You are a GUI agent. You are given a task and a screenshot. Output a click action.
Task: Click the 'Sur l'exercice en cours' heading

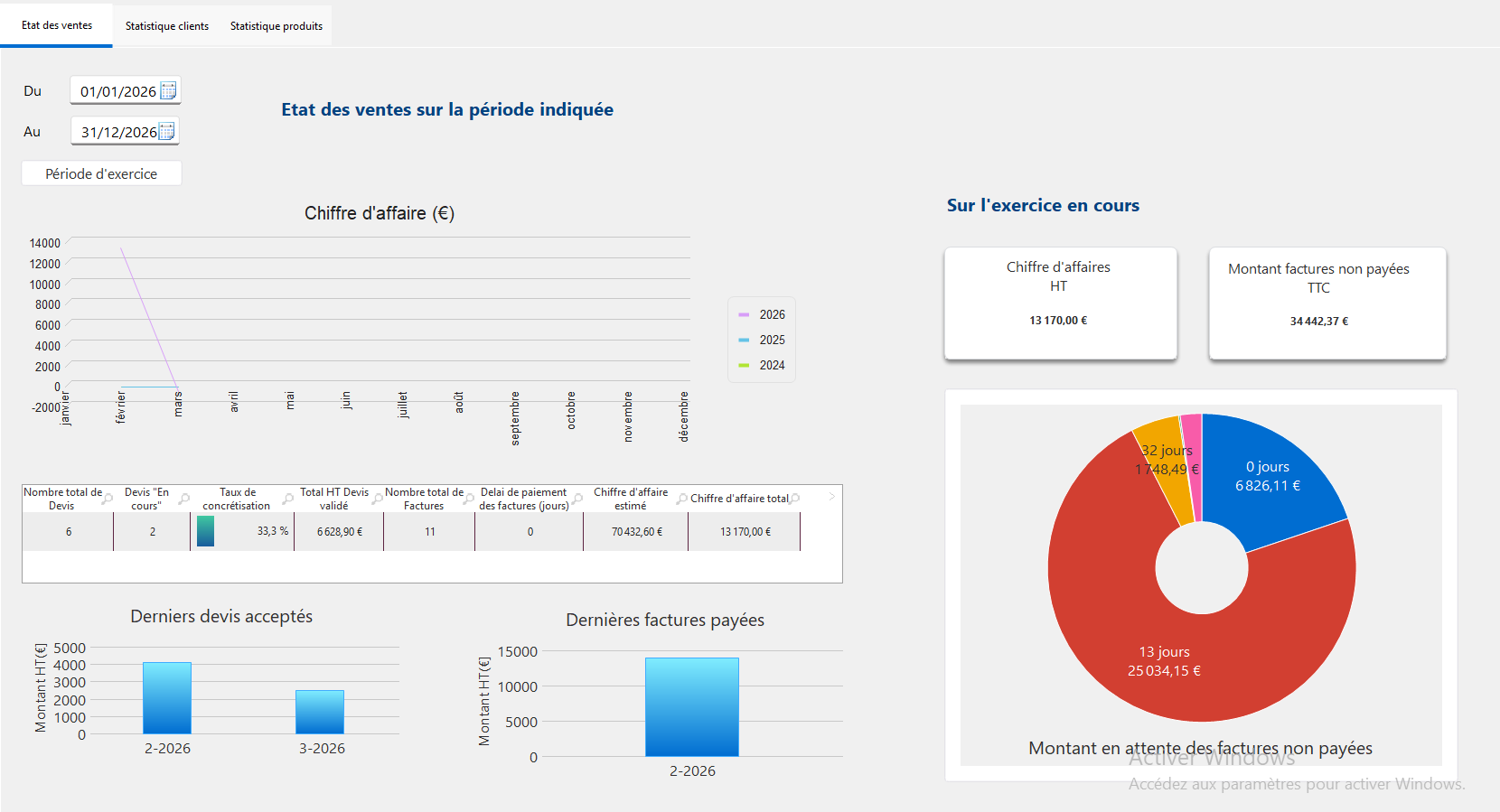click(1043, 205)
